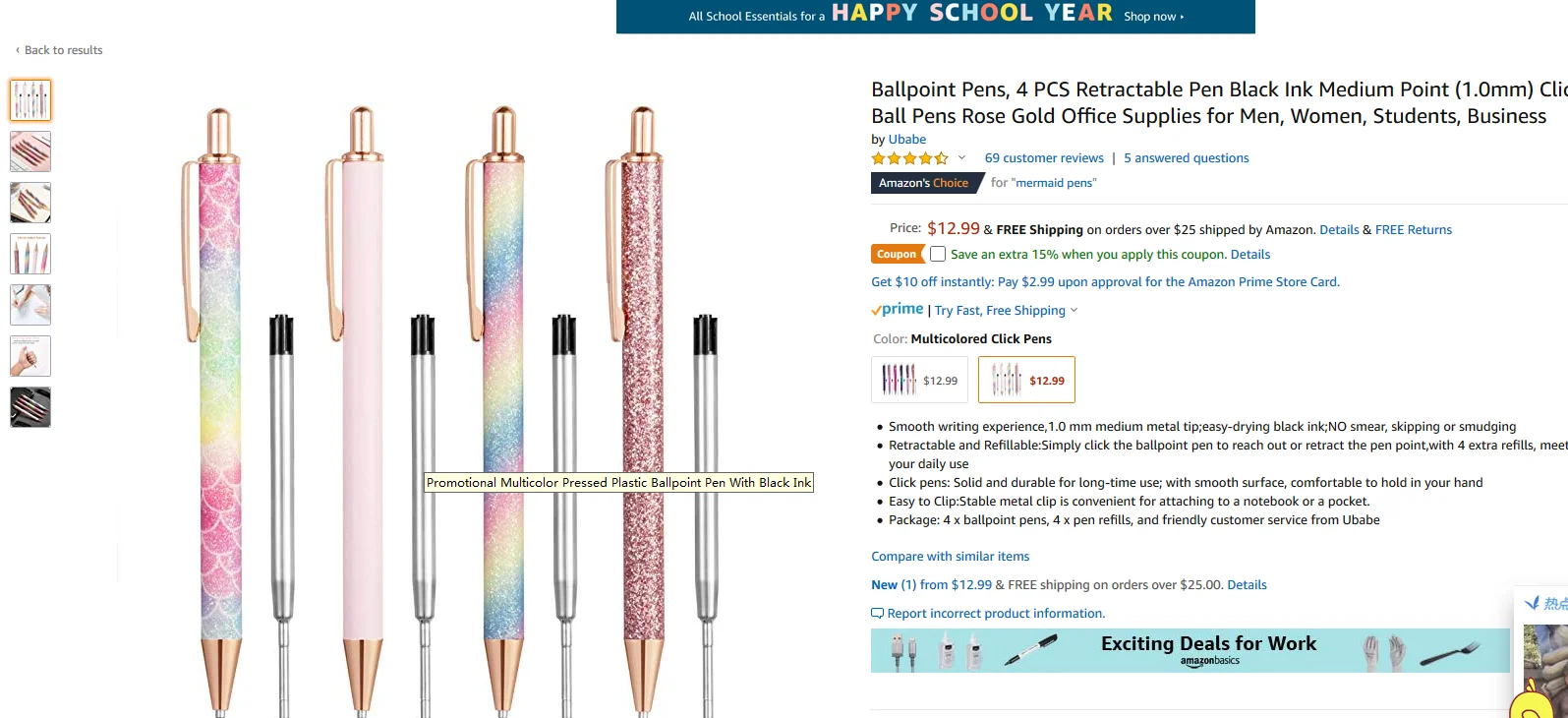This screenshot has height=718, width=1568.
Task: View the 5 answered questions
Action: point(1186,158)
